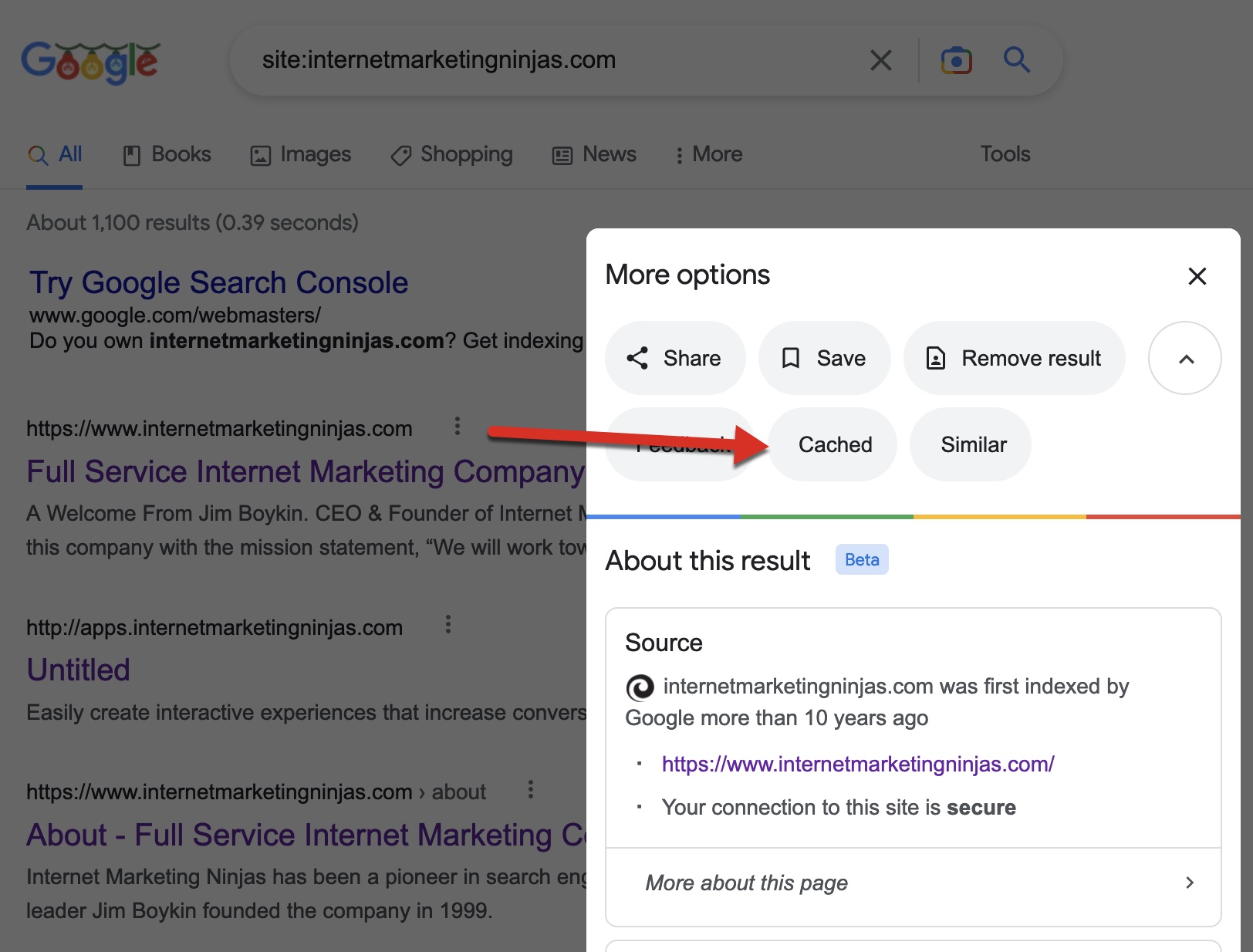The width and height of the screenshot is (1253, 952).
Task: Open Search by image camera icon
Action: [x=956, y=60]
